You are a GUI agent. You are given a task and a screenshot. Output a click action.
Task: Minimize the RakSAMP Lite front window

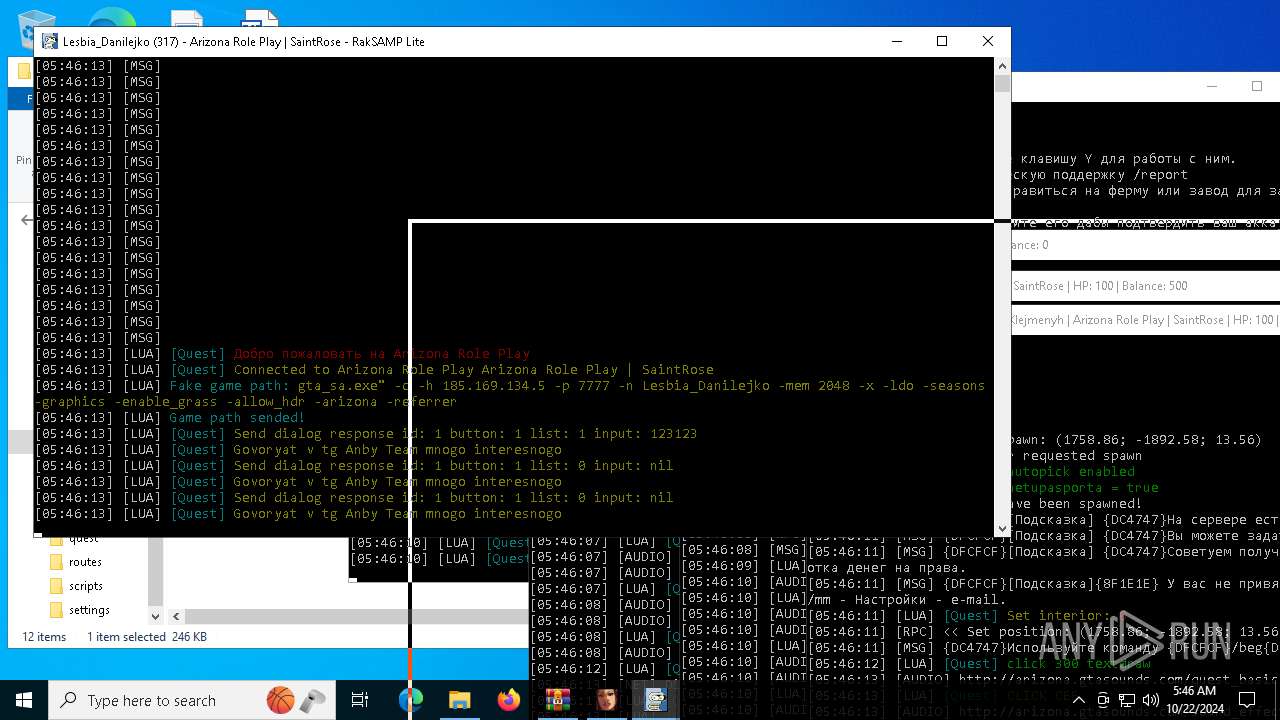pos(896,41)
